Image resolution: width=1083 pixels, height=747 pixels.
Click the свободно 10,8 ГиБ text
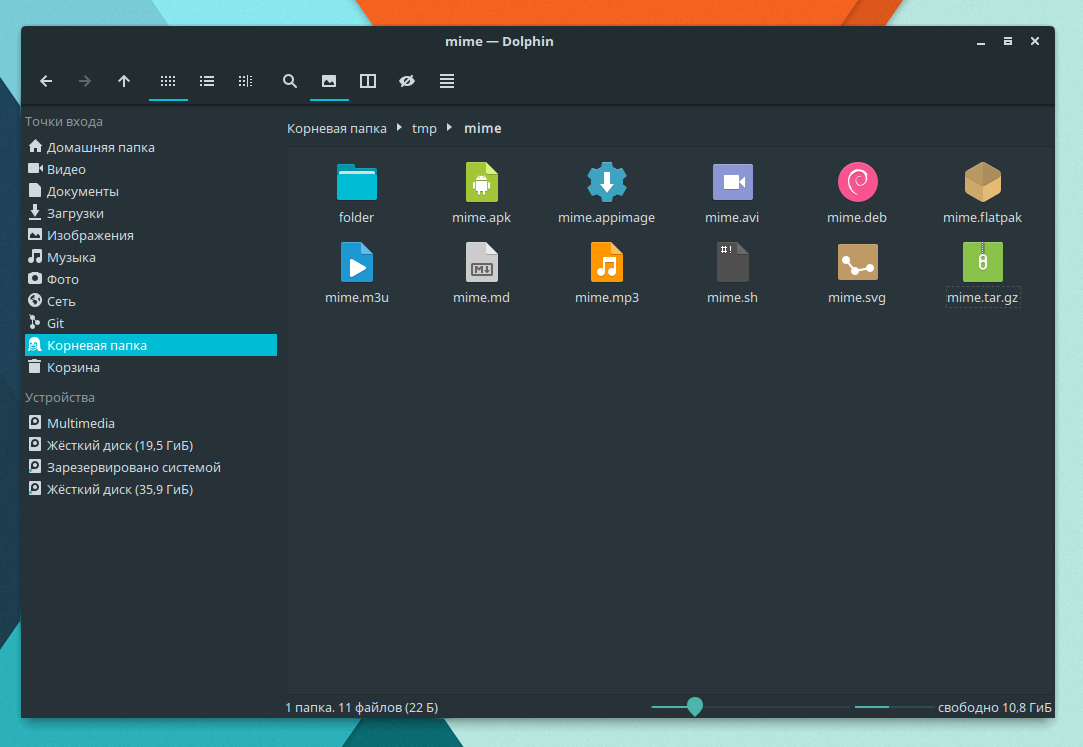click(x=995, y=708)
